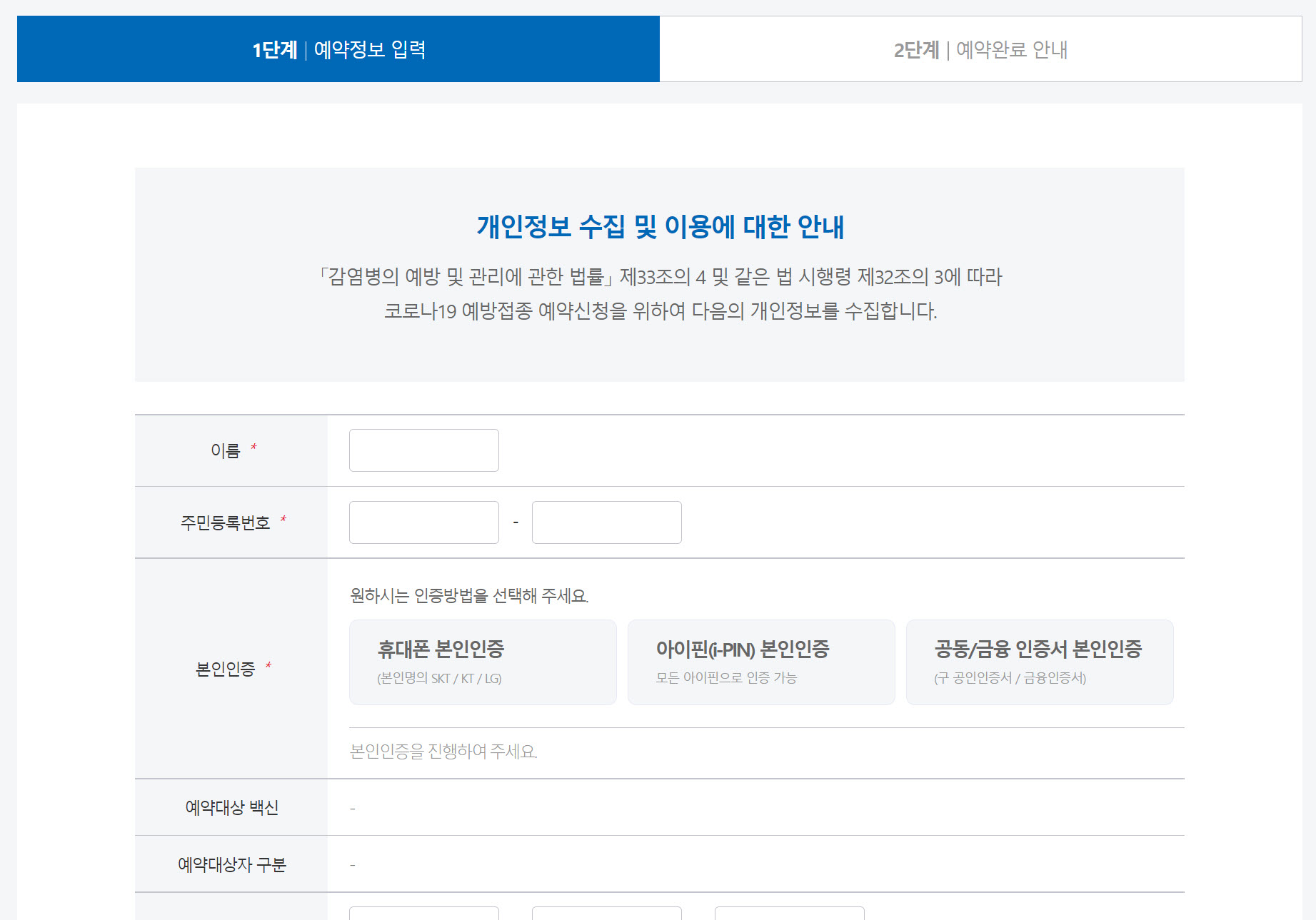
Task: Click the 본인인증을 진행하여 주세요 message
Action: pos(443,752)
